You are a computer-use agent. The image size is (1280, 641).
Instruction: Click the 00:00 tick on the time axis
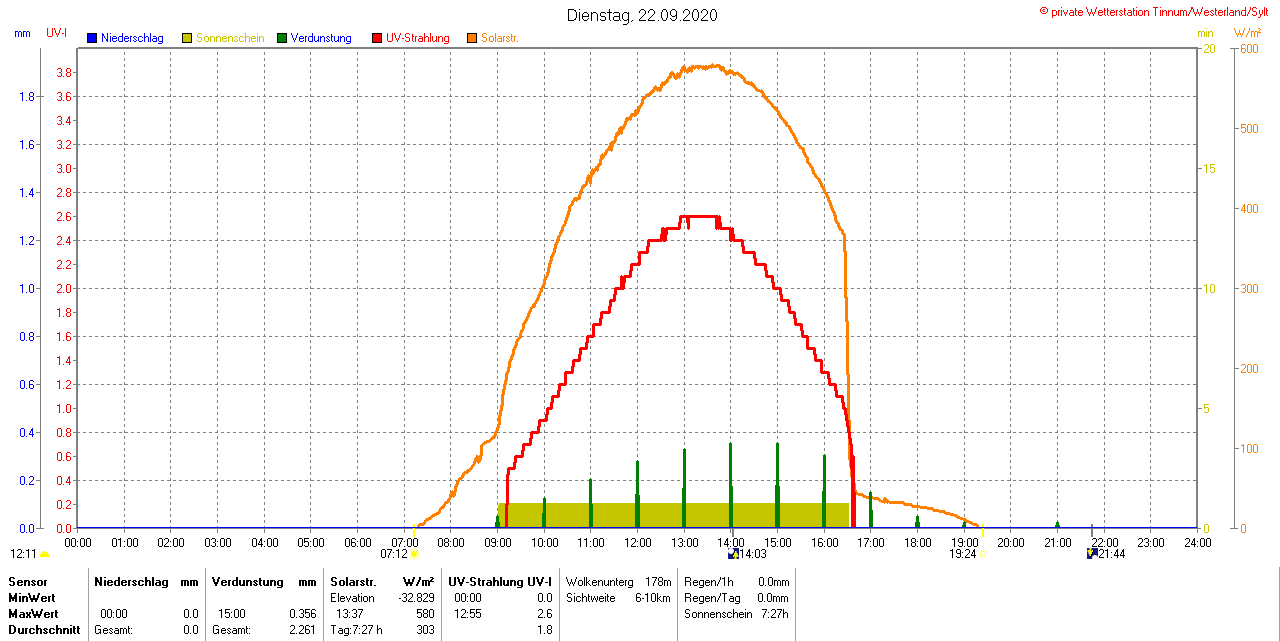click(78, 543)
